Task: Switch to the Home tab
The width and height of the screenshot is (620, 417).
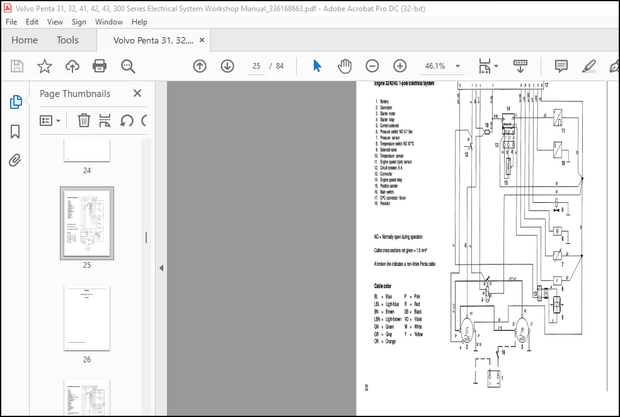Action: [25, 40]
